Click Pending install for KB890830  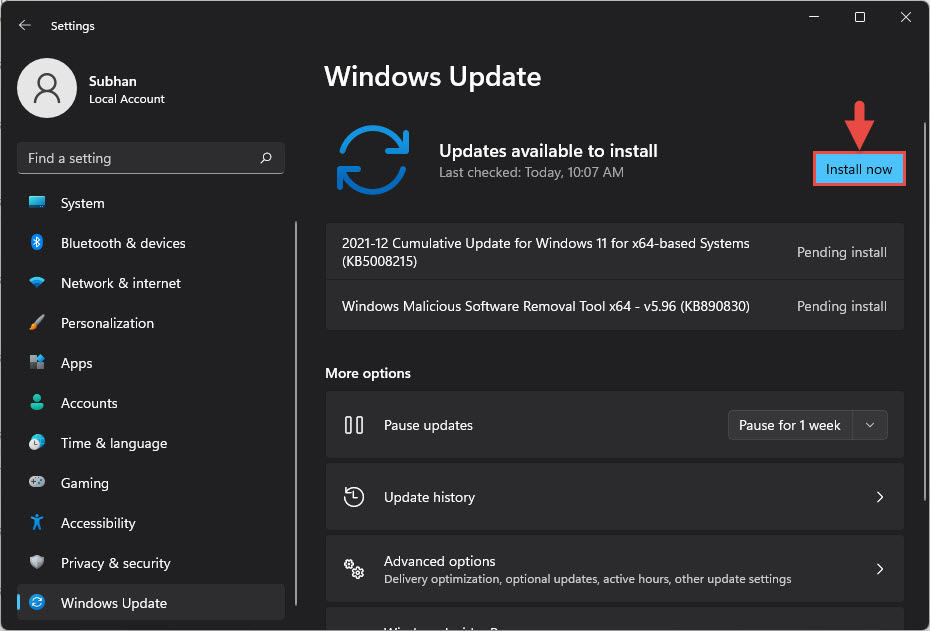(842, 306)
